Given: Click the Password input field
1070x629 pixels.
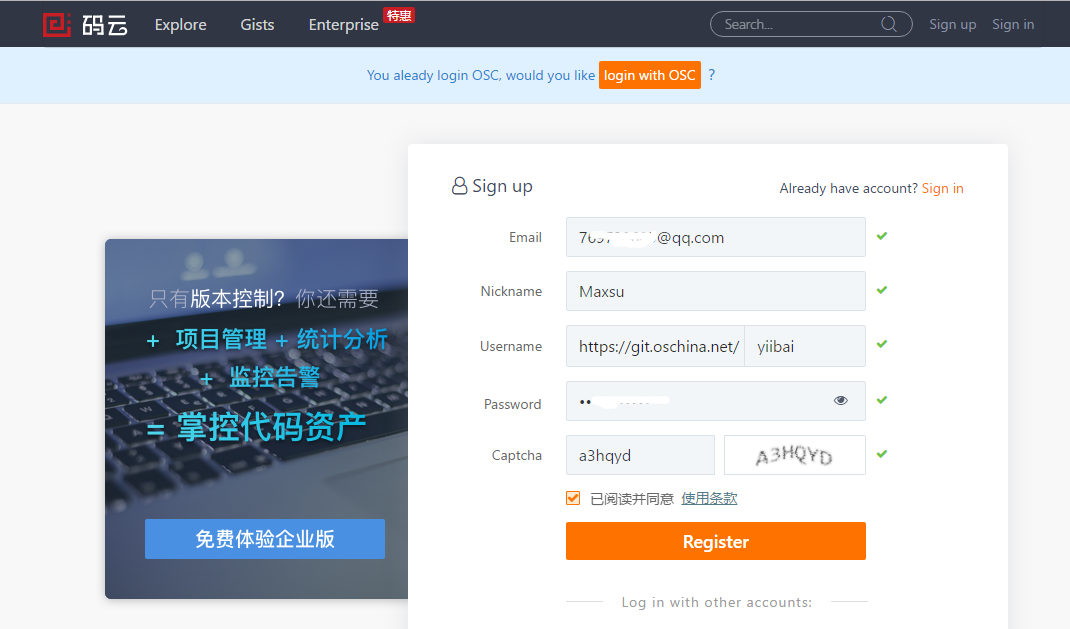Looking at the screenshot, I should click(716, 401).
